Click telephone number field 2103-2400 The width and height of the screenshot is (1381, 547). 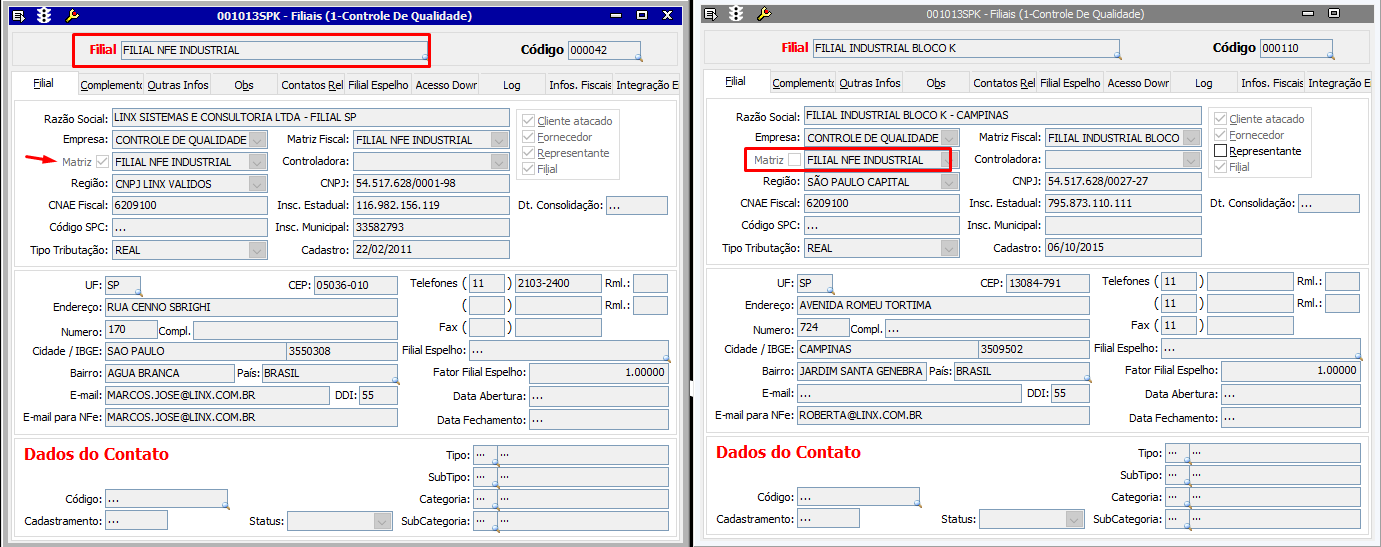point(558,284)
